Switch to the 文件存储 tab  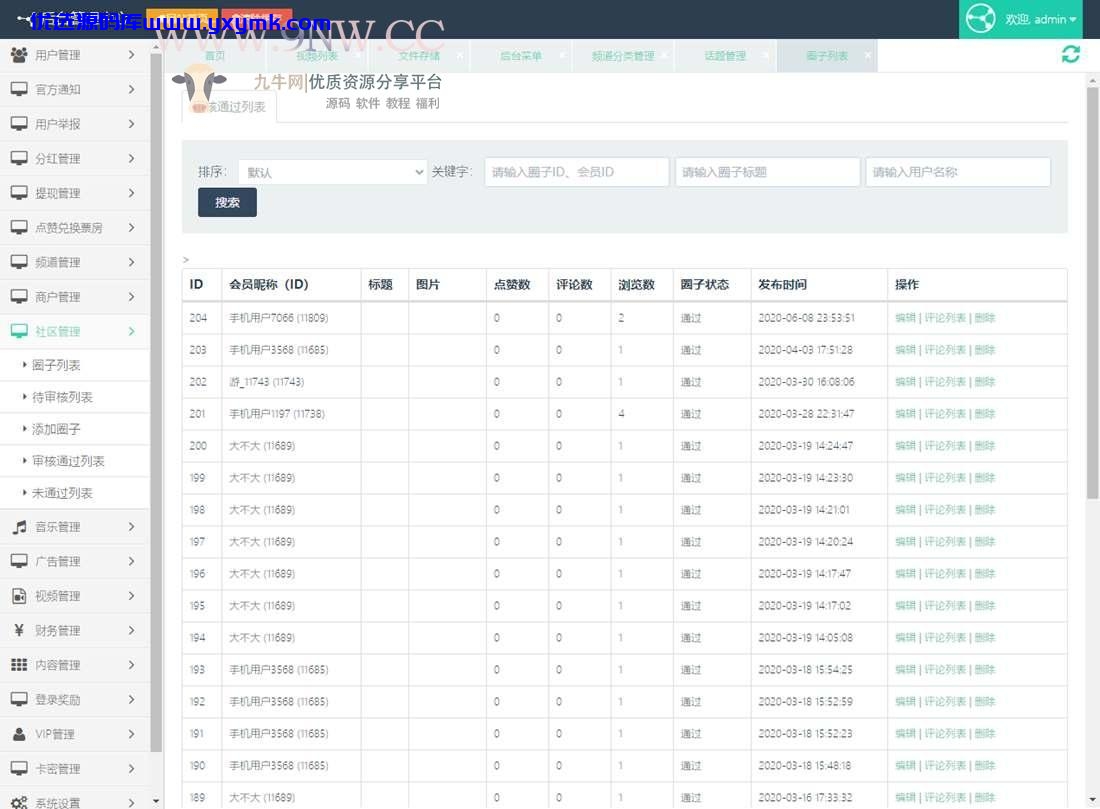pyautogui.click(x=419, y=55)
